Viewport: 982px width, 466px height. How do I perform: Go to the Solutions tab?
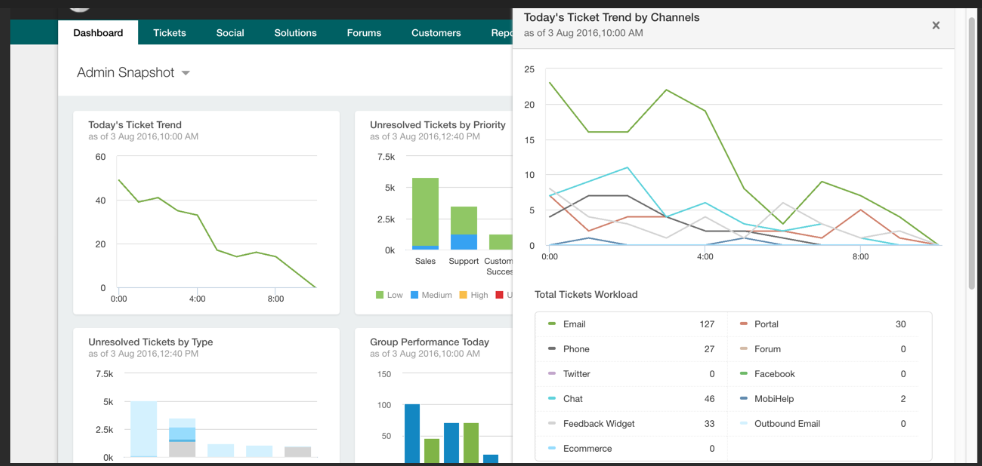pyautogui.click(x=295, y=33)
